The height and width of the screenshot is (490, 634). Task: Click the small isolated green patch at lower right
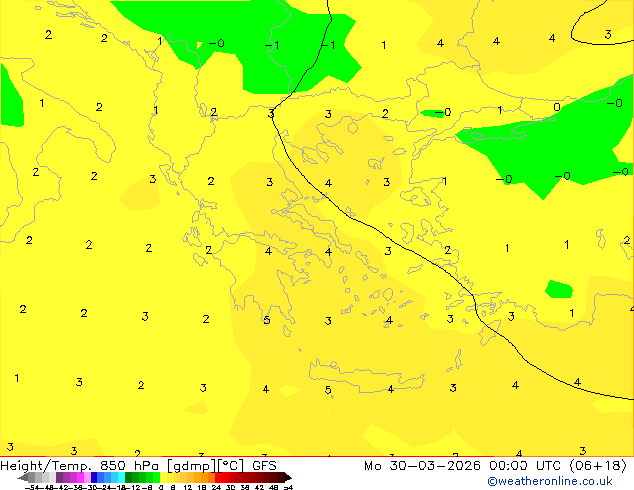[x=558, y=289]
